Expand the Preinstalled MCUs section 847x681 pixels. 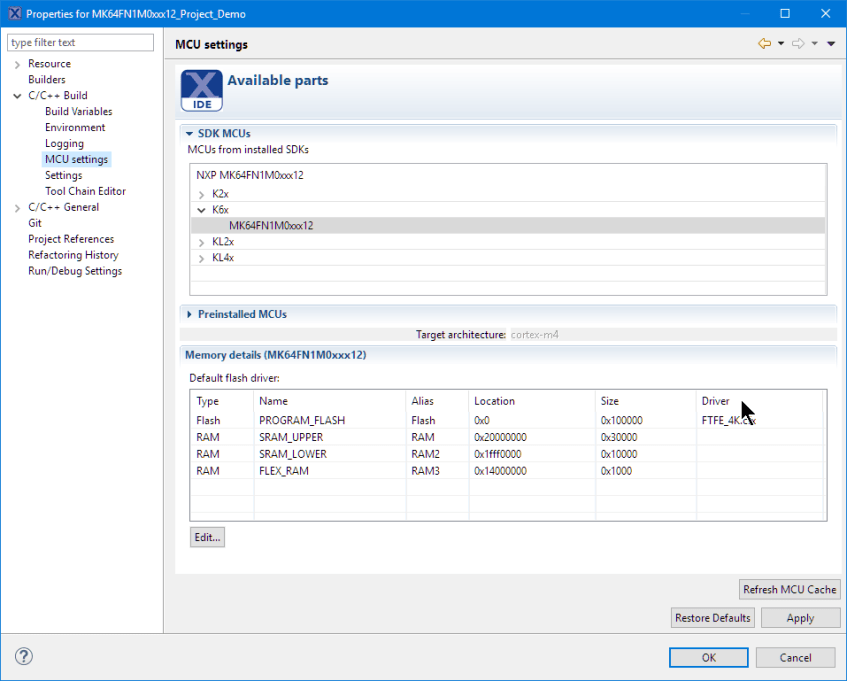tap(189, 314)
